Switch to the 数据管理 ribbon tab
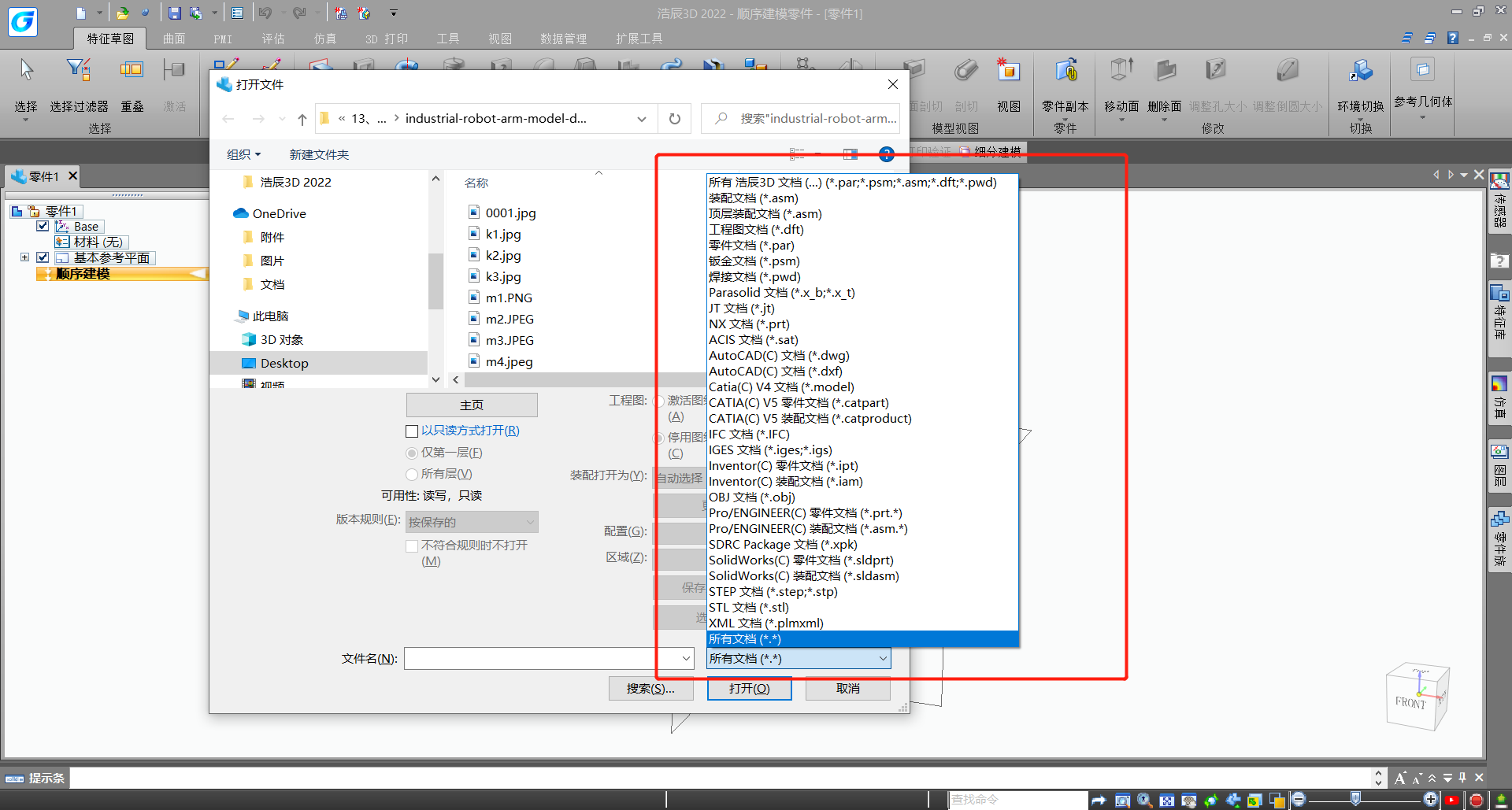 click(x=563, y=39)
